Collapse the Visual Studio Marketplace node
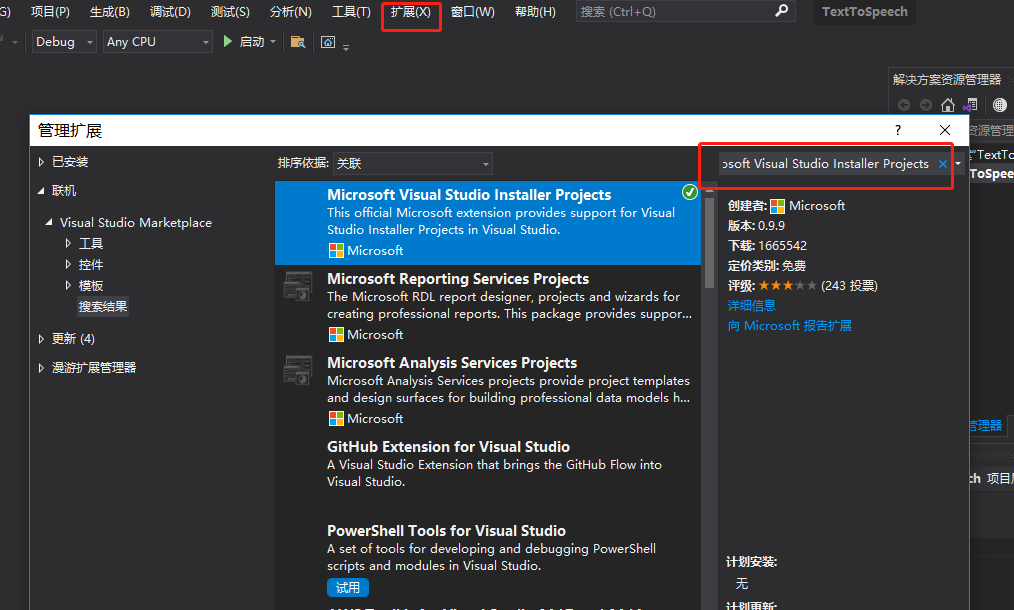Image resolution: width=1014 pixels, height=610 pixels. click(49, 222)
